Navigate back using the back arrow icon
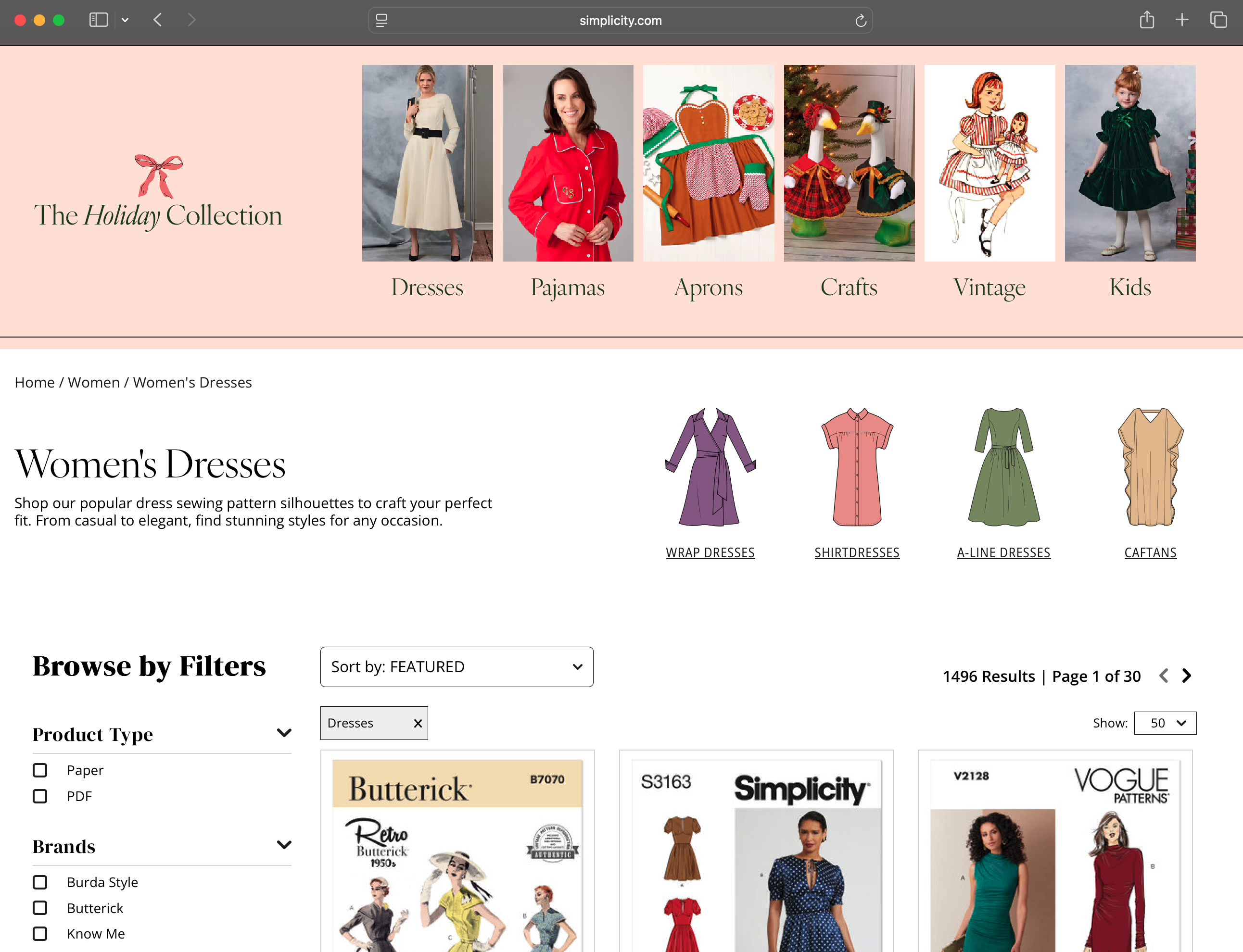 [x=158, y=19]
